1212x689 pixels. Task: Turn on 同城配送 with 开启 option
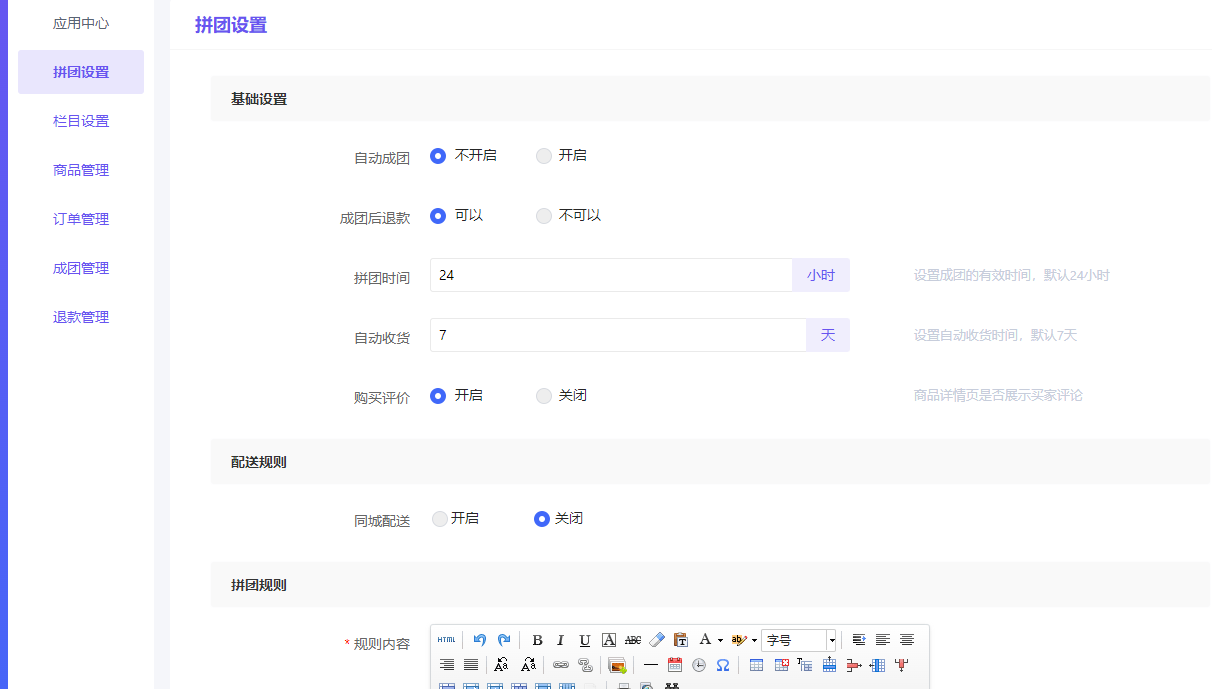440,519
